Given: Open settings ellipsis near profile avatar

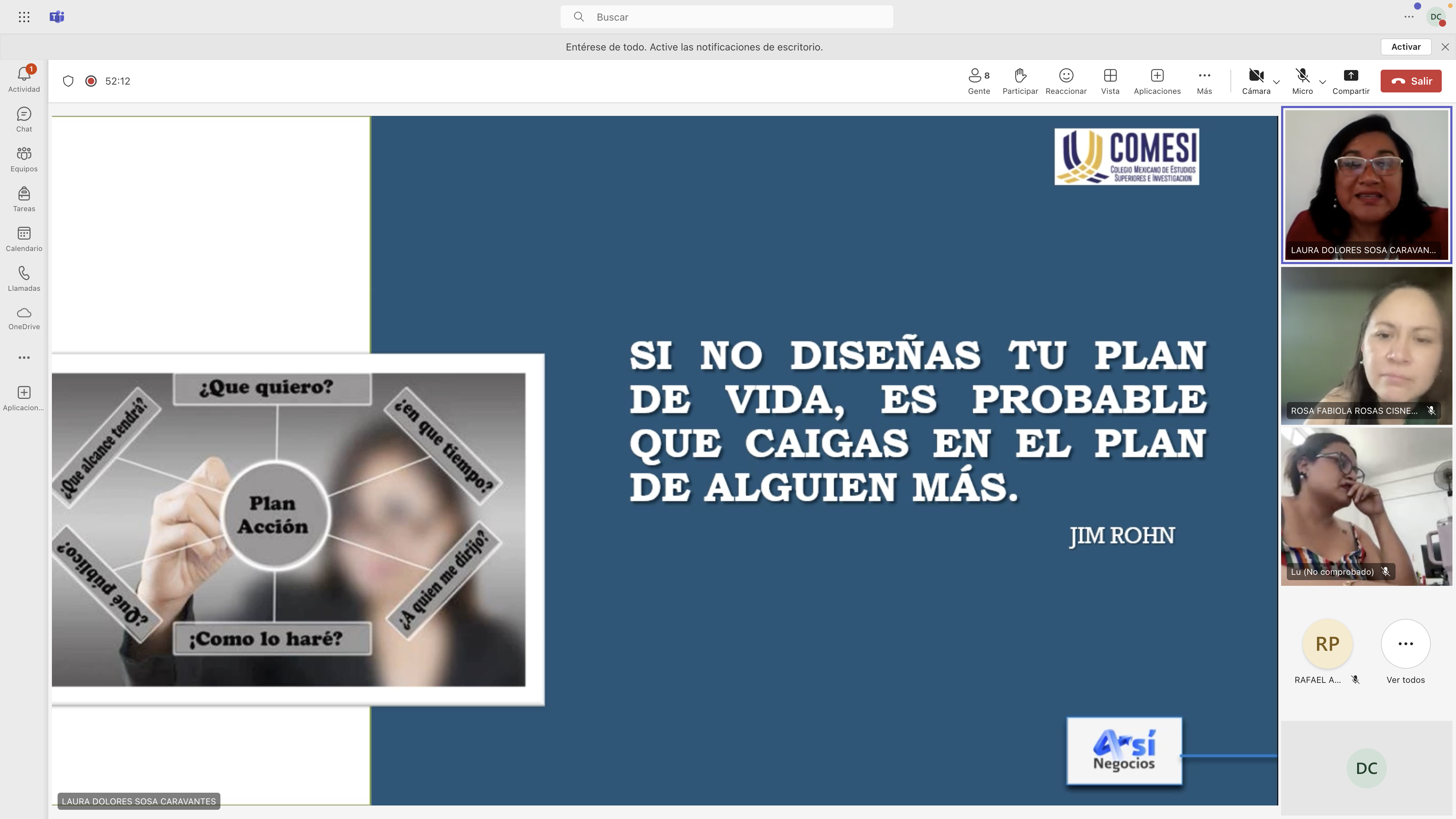Looking at the screenshot, I should point(1409,17).
